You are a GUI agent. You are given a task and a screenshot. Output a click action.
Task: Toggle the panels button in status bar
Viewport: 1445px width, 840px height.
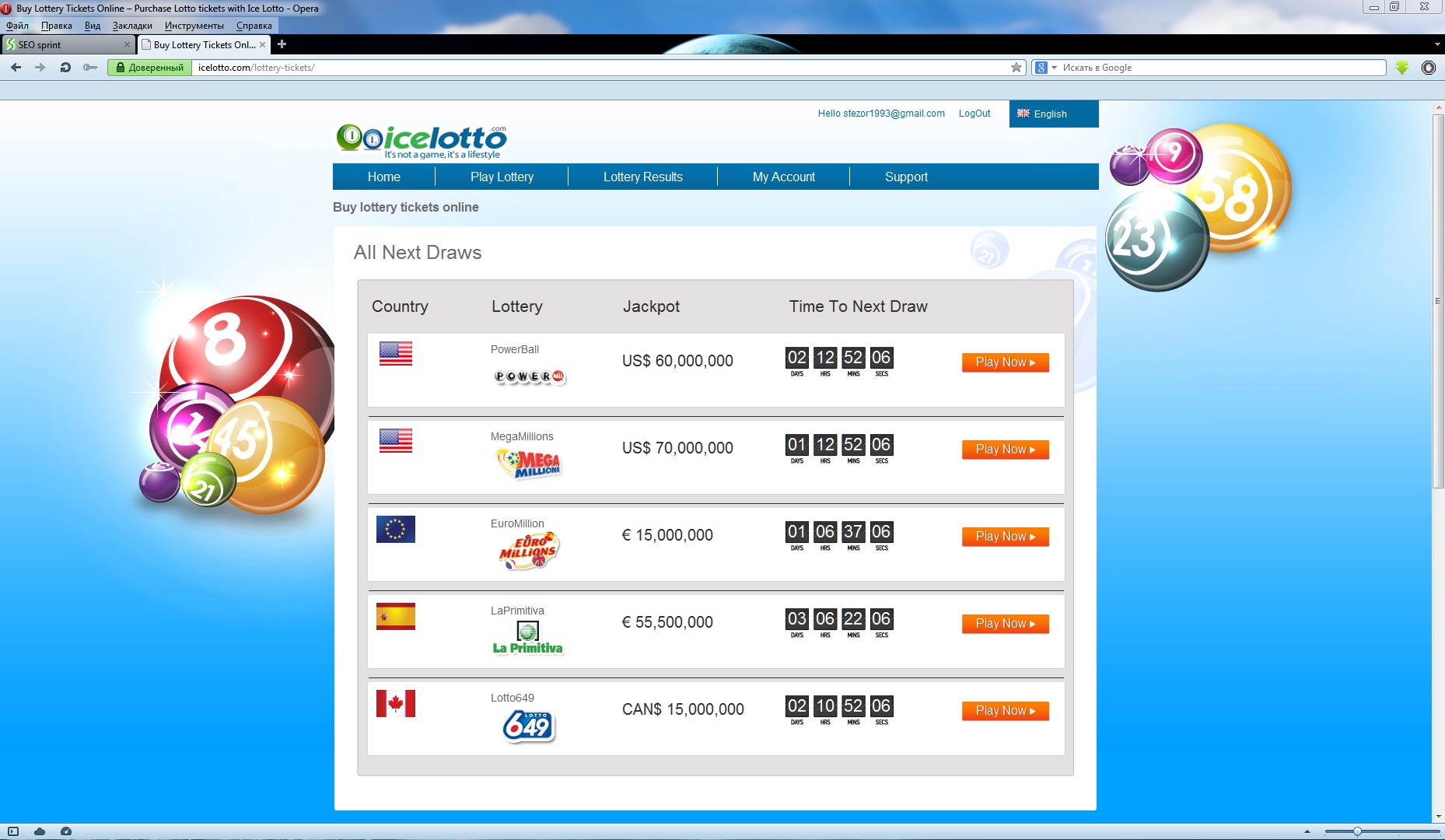point(13,831)
